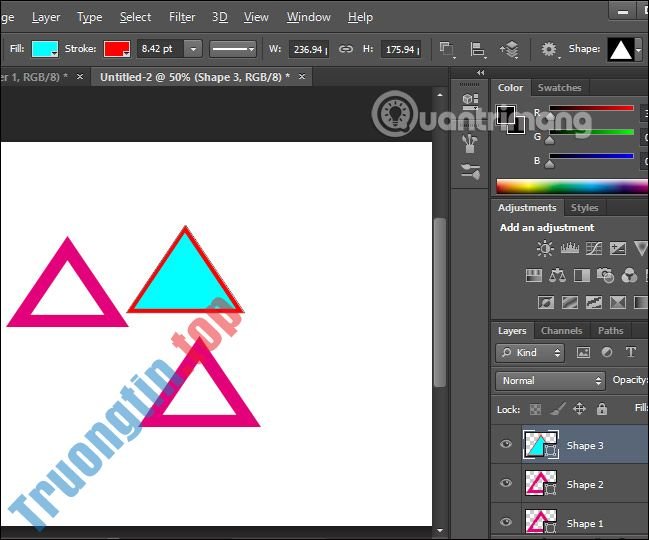Open the Layer menu
Screen dimensions: 649x540
point(46,17)
